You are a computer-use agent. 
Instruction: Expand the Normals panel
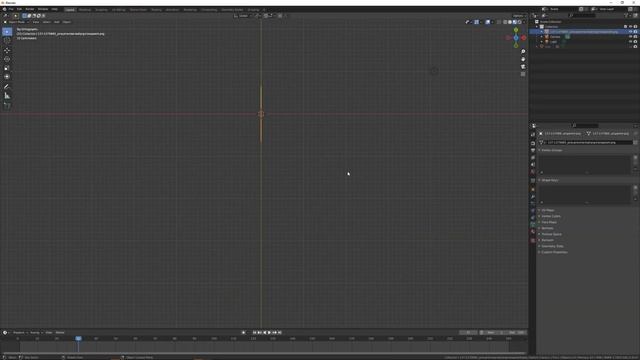[547, 228]
